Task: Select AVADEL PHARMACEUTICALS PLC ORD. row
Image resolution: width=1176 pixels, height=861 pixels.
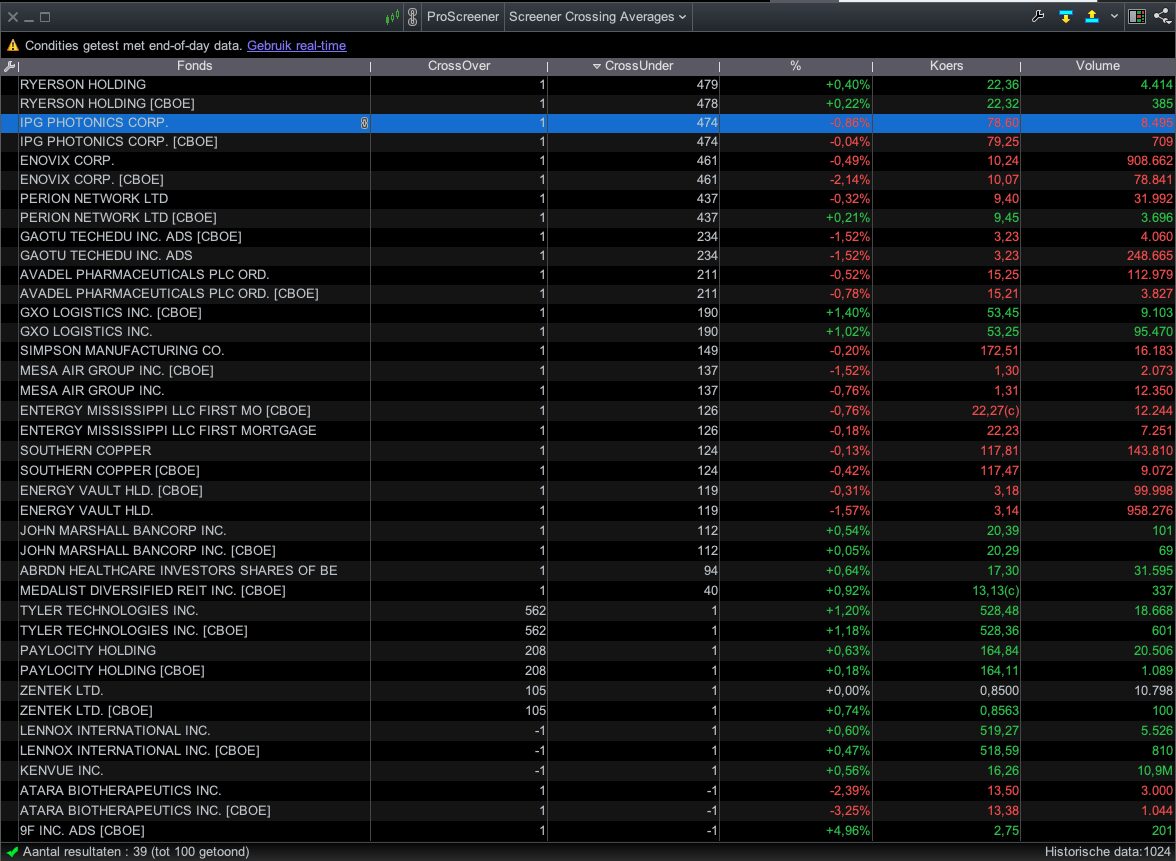Action: tap(588, 274)
